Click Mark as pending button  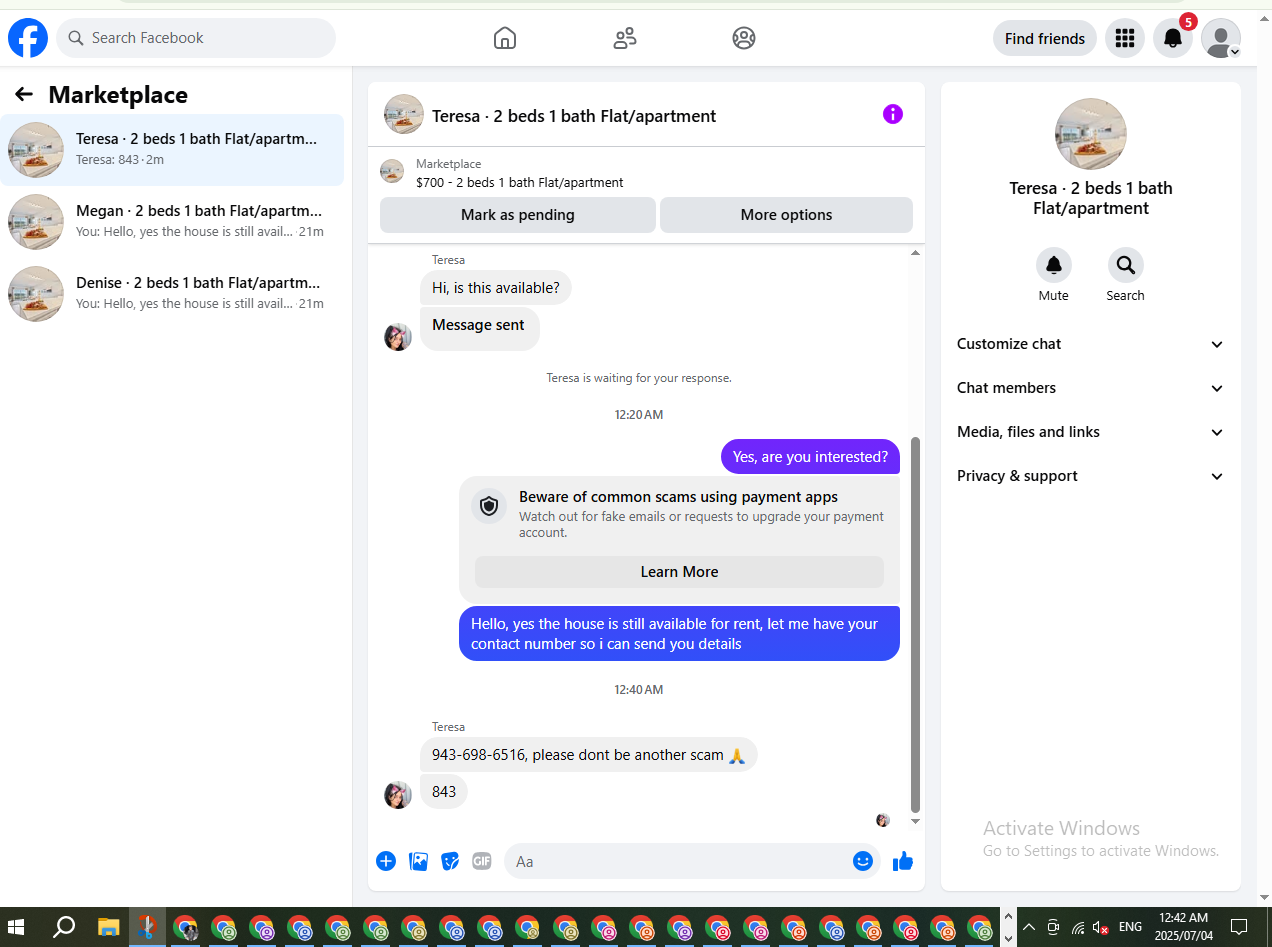[x=518, y=215]
